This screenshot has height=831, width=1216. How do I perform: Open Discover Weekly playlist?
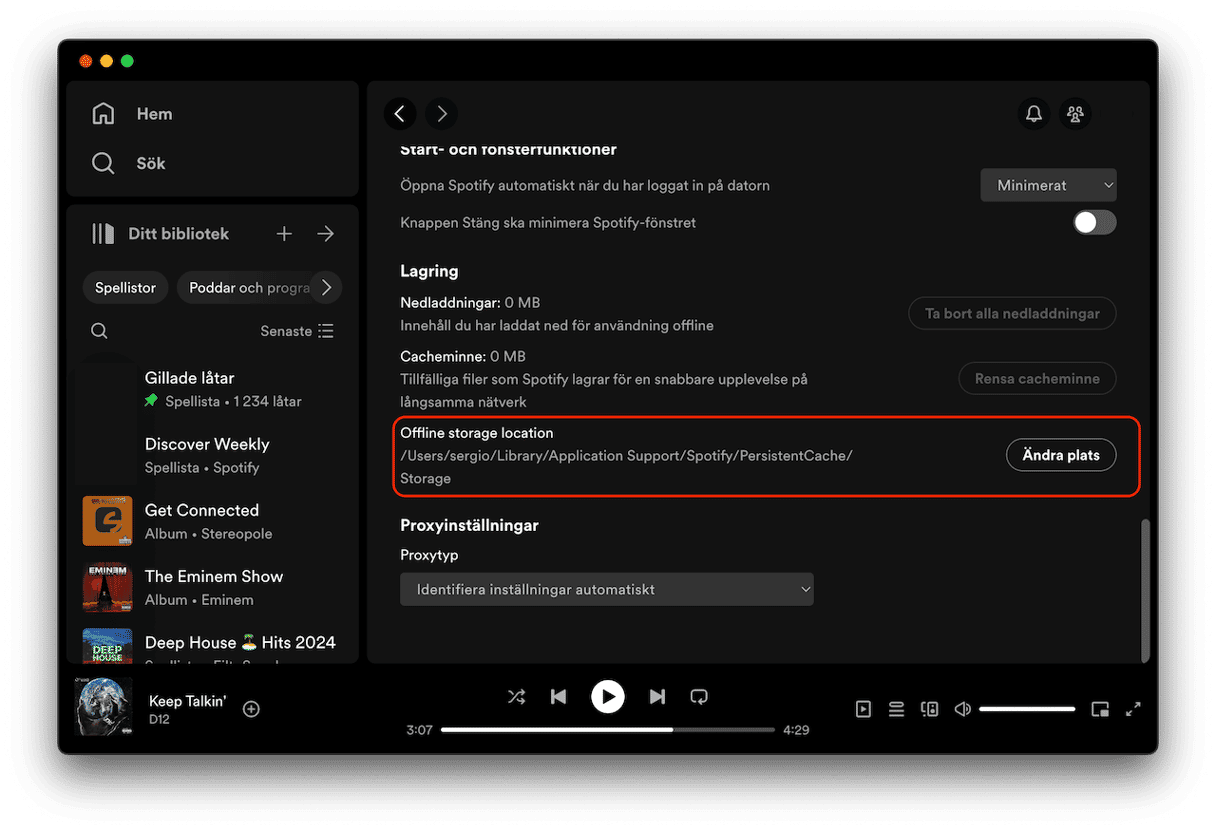click(212, 454)
